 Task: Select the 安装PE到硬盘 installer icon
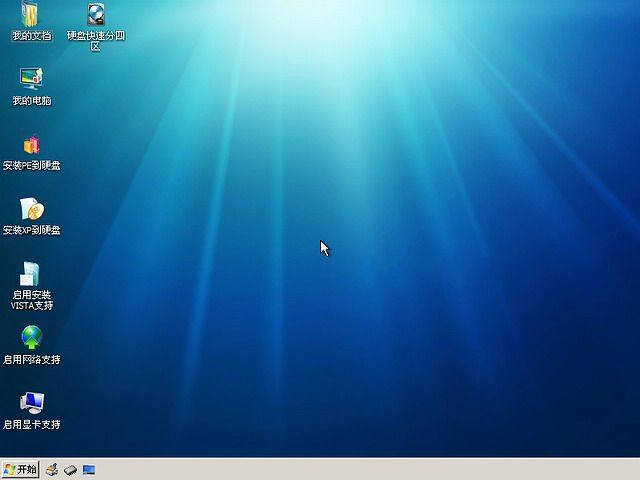point(31,144)
